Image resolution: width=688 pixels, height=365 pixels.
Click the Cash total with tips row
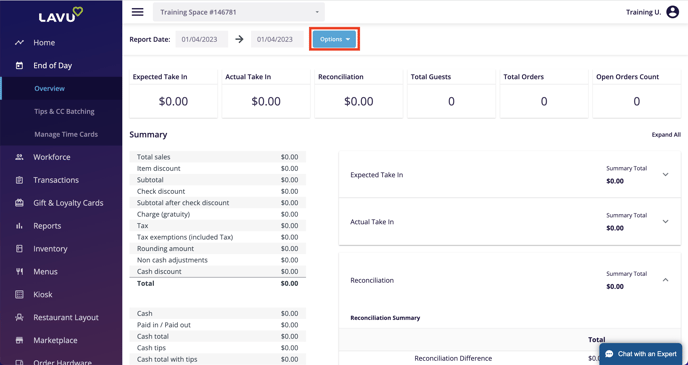point(218,359)
